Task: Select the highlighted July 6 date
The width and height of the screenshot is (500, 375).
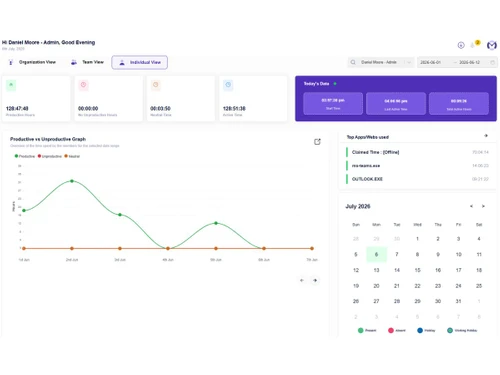Action: (376, 254)
